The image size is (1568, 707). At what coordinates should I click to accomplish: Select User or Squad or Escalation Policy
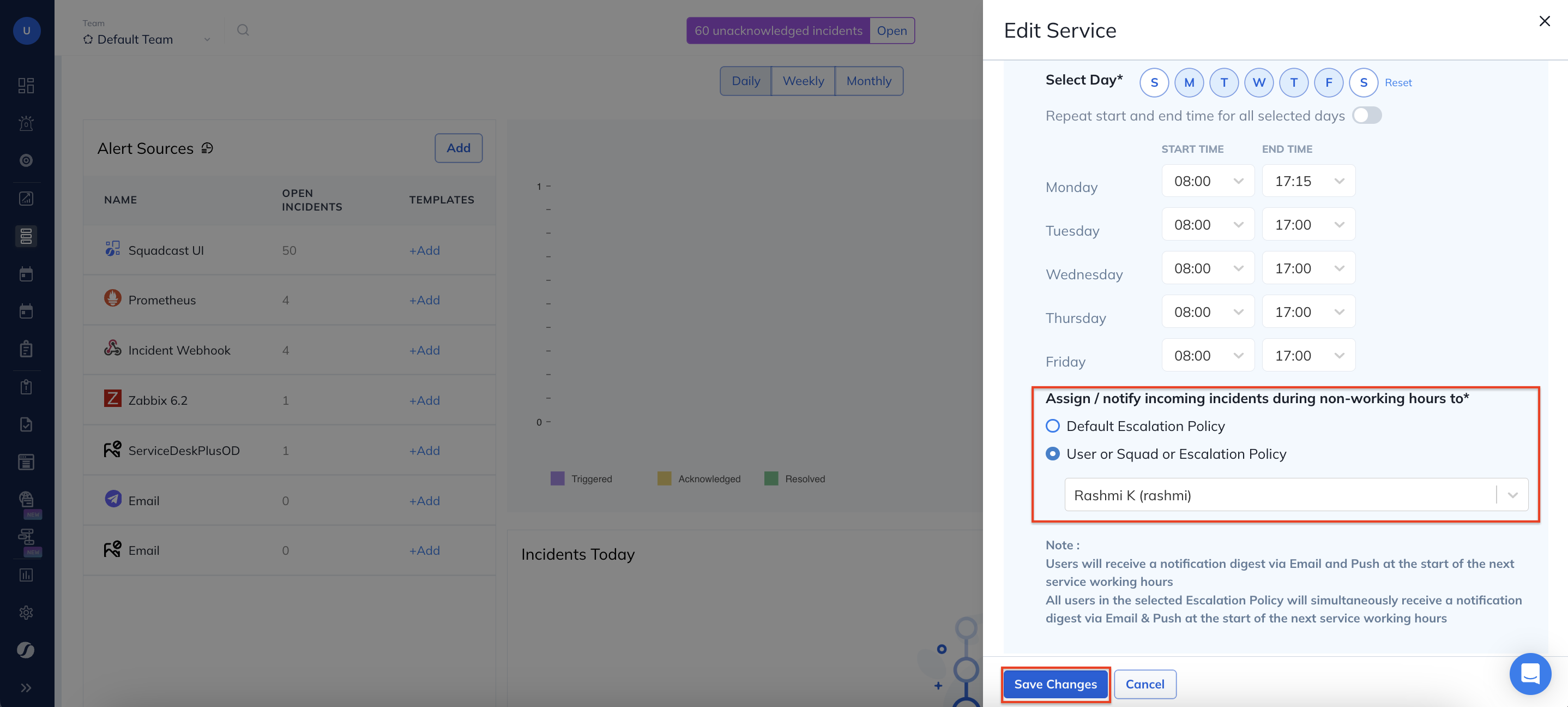point(1052,454)
